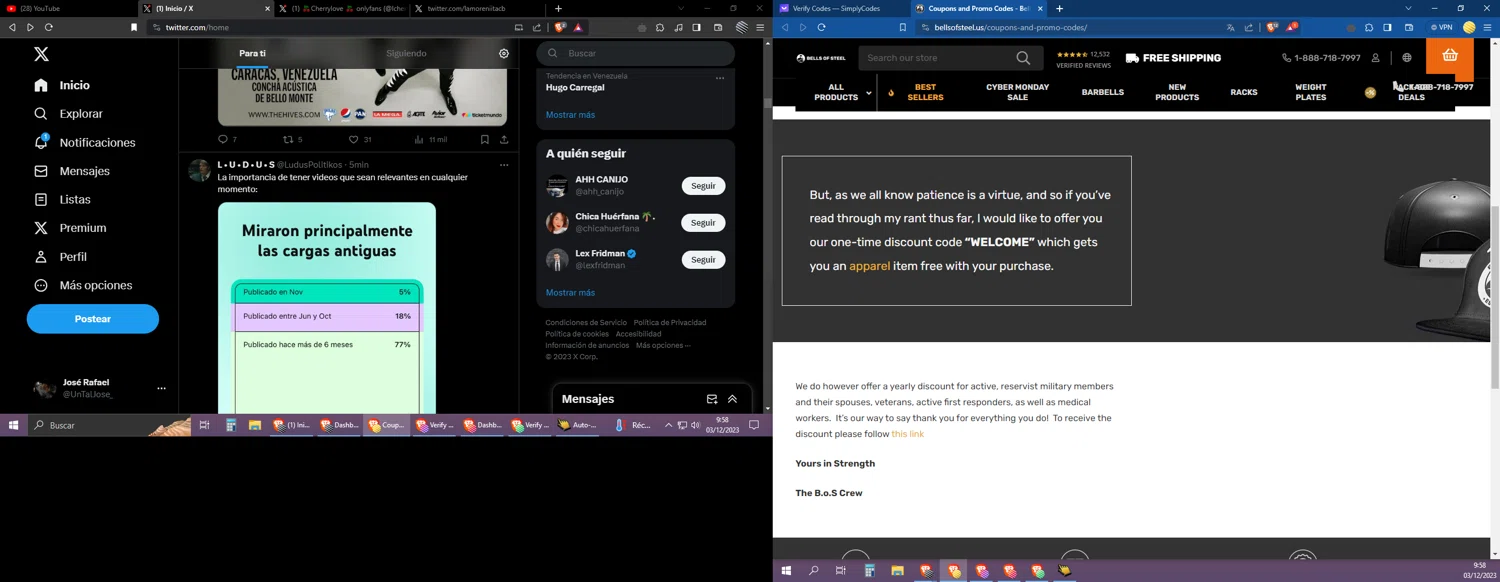Switch to twitter.com/lamorenitacb tab
1500x582 pixels.
coord(477,8)
